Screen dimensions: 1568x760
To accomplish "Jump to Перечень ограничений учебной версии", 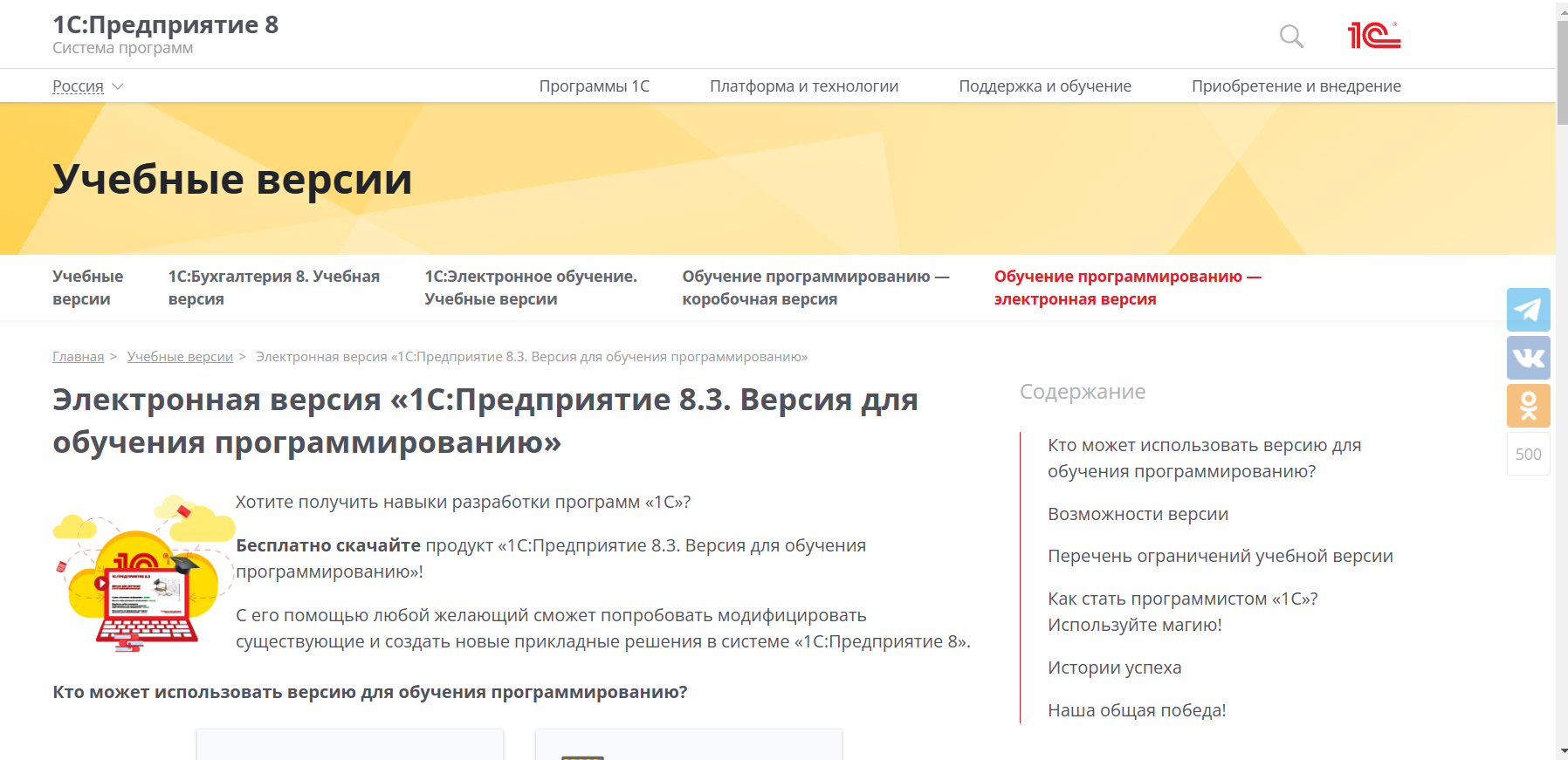I will pyautogui.click(x=1221, y=556).
